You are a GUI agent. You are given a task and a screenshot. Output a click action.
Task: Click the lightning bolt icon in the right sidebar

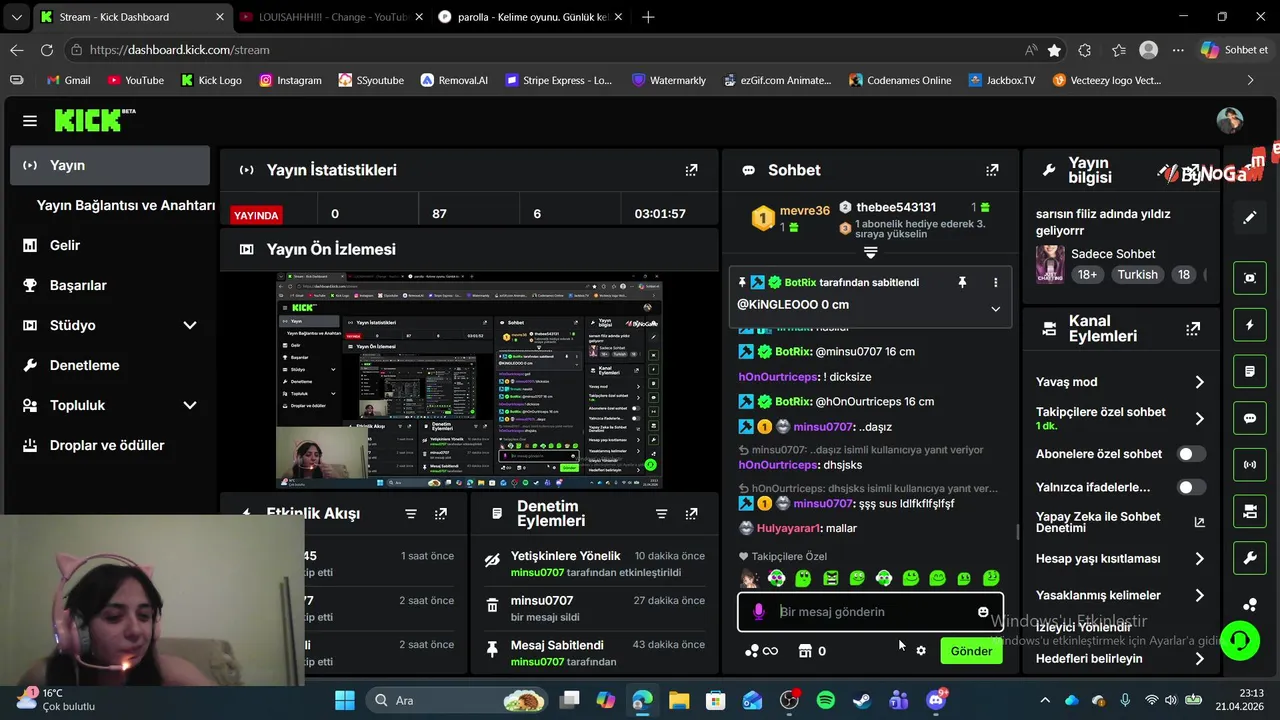(1250, 325)
